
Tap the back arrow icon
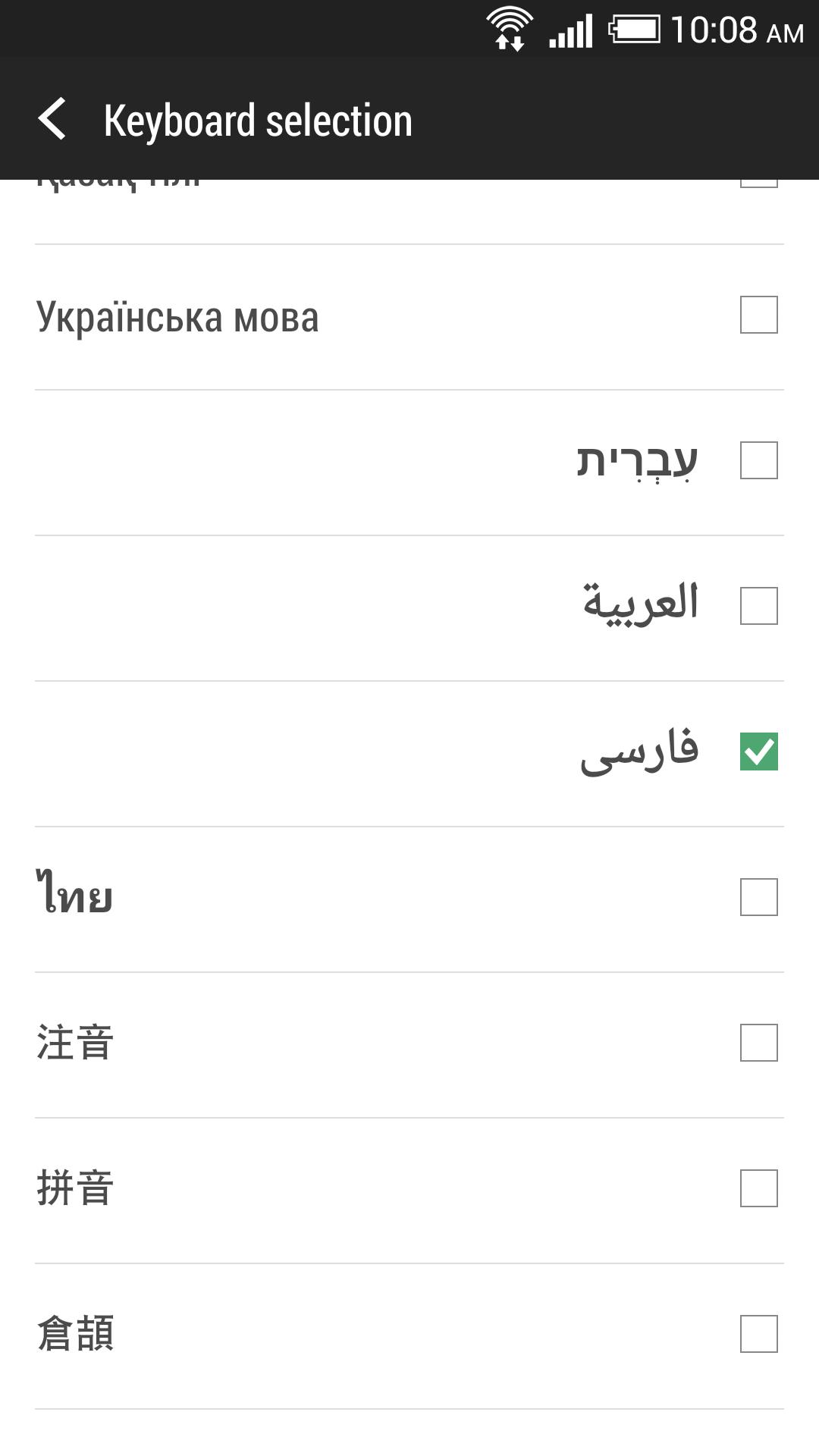pos(55,119)
